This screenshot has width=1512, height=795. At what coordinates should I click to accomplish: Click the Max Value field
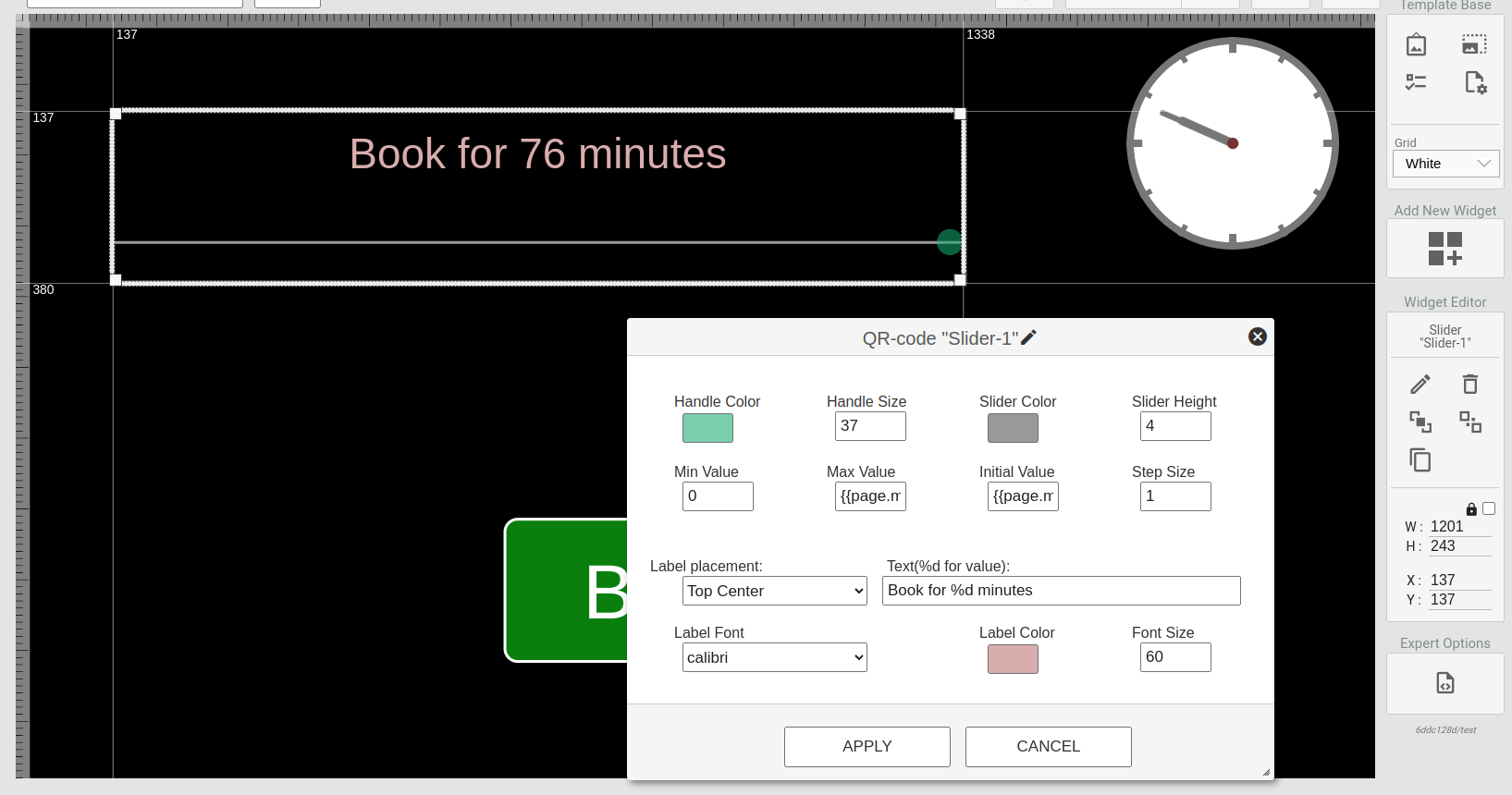pyautogui.click(x=870, y=496)
